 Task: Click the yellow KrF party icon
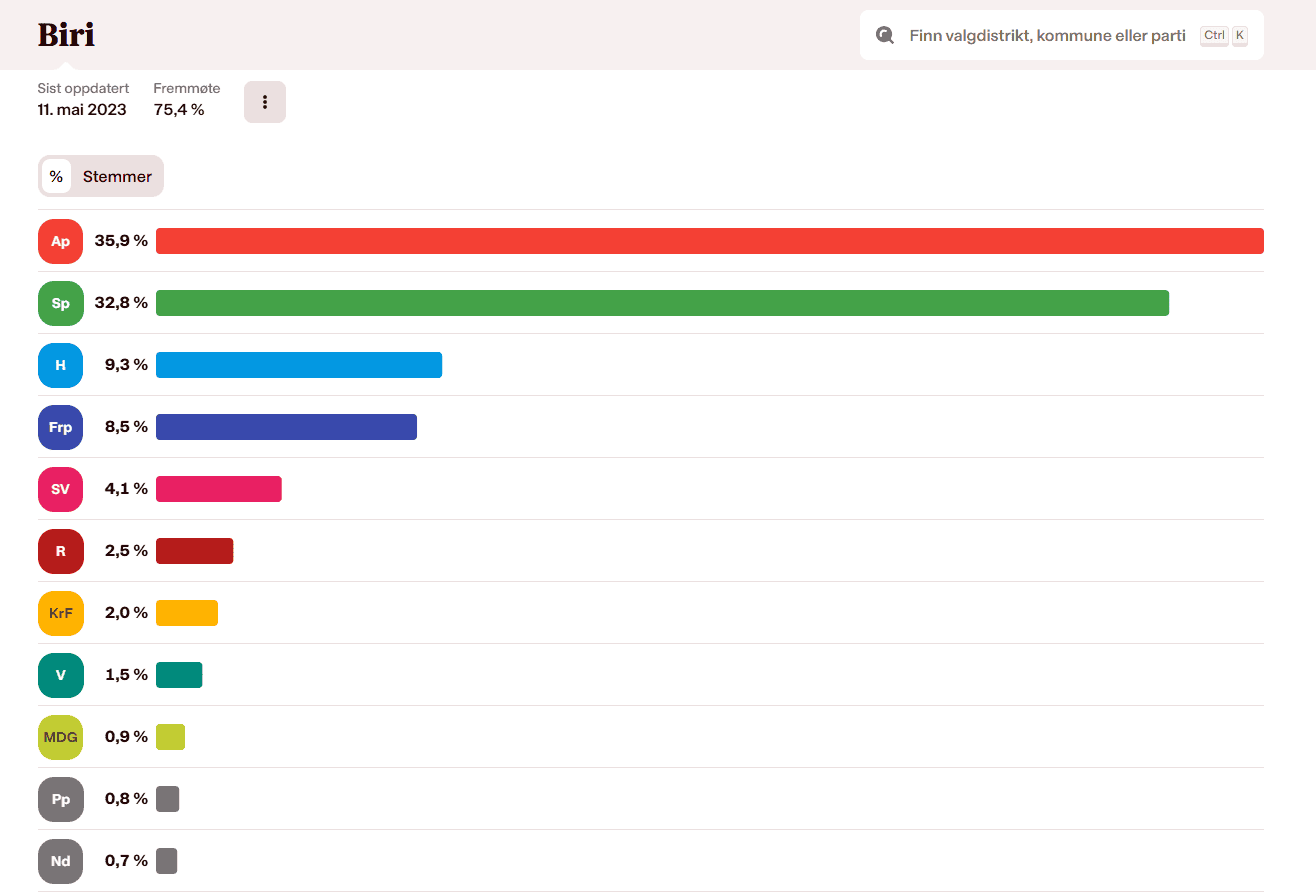click(60, 613)
